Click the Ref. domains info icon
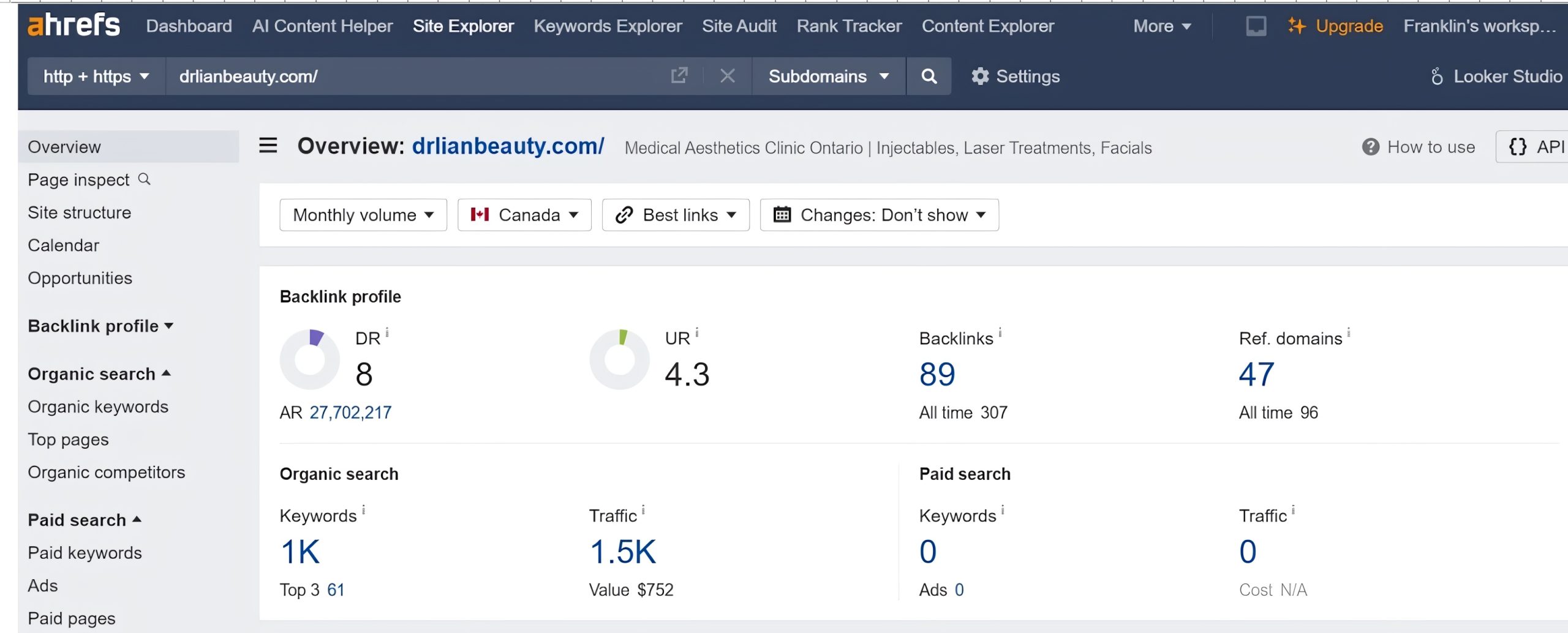 coord(1349,333)
